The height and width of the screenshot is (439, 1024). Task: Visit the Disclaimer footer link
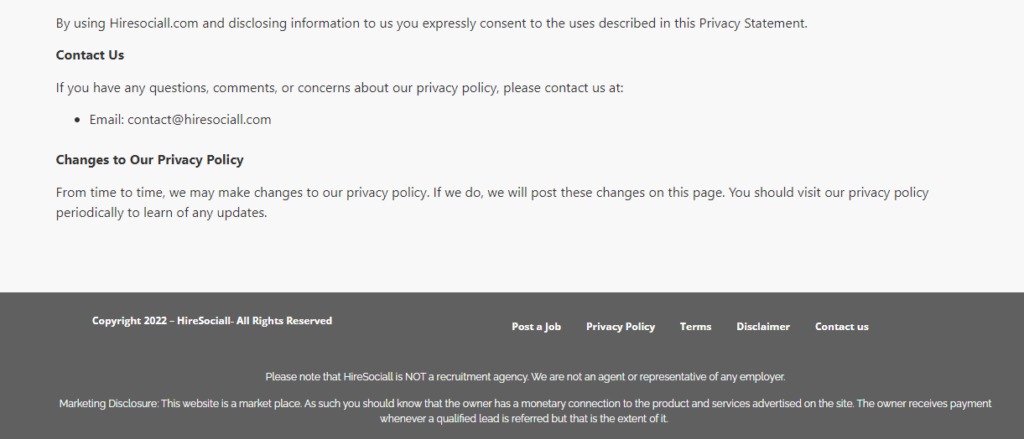click(763, 327)
